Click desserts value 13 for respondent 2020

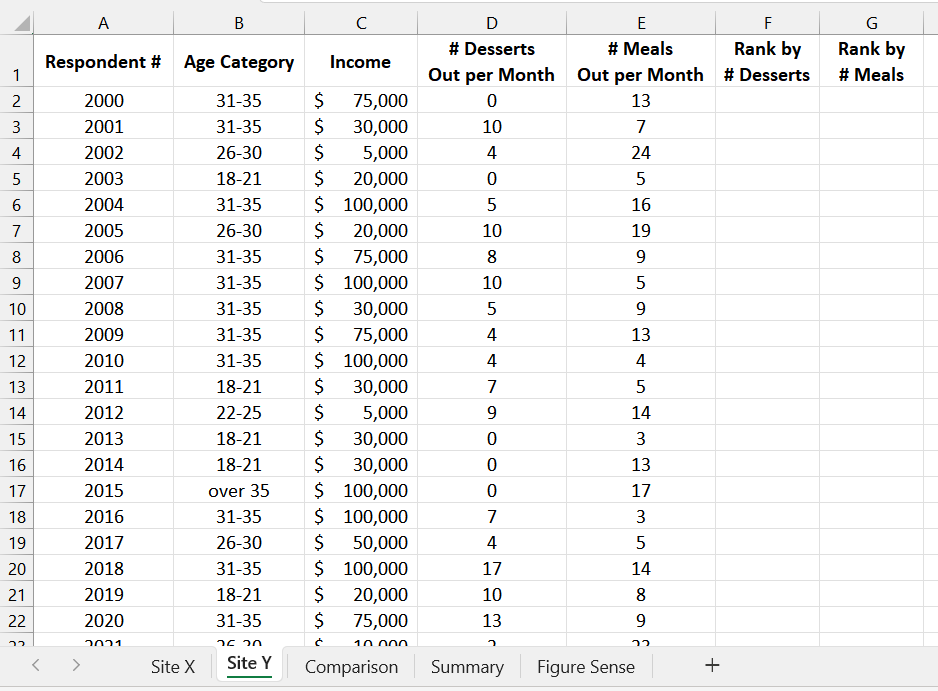click(x=492, y=620)
